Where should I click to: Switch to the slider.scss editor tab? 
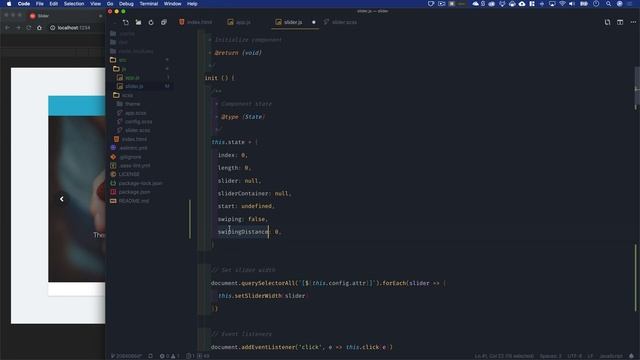click(340, 22)
